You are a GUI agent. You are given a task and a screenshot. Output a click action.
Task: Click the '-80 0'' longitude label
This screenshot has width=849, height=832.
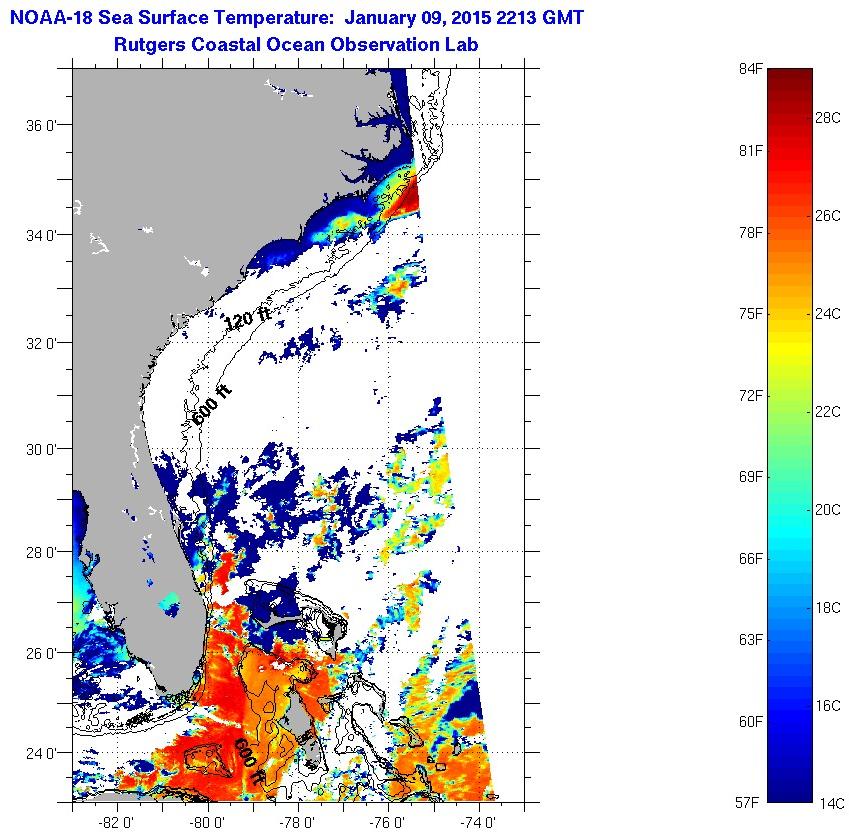207,822
